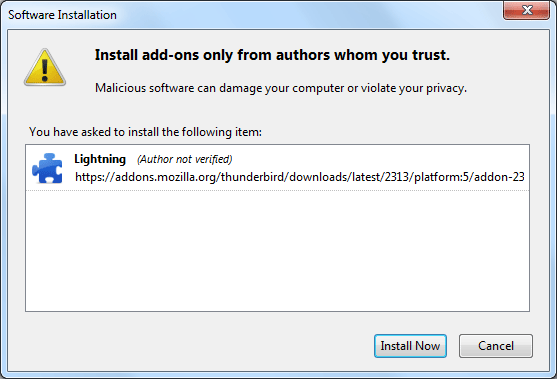
Task: Click the "Software Installation" title text
Action: [x=62, y=15]
